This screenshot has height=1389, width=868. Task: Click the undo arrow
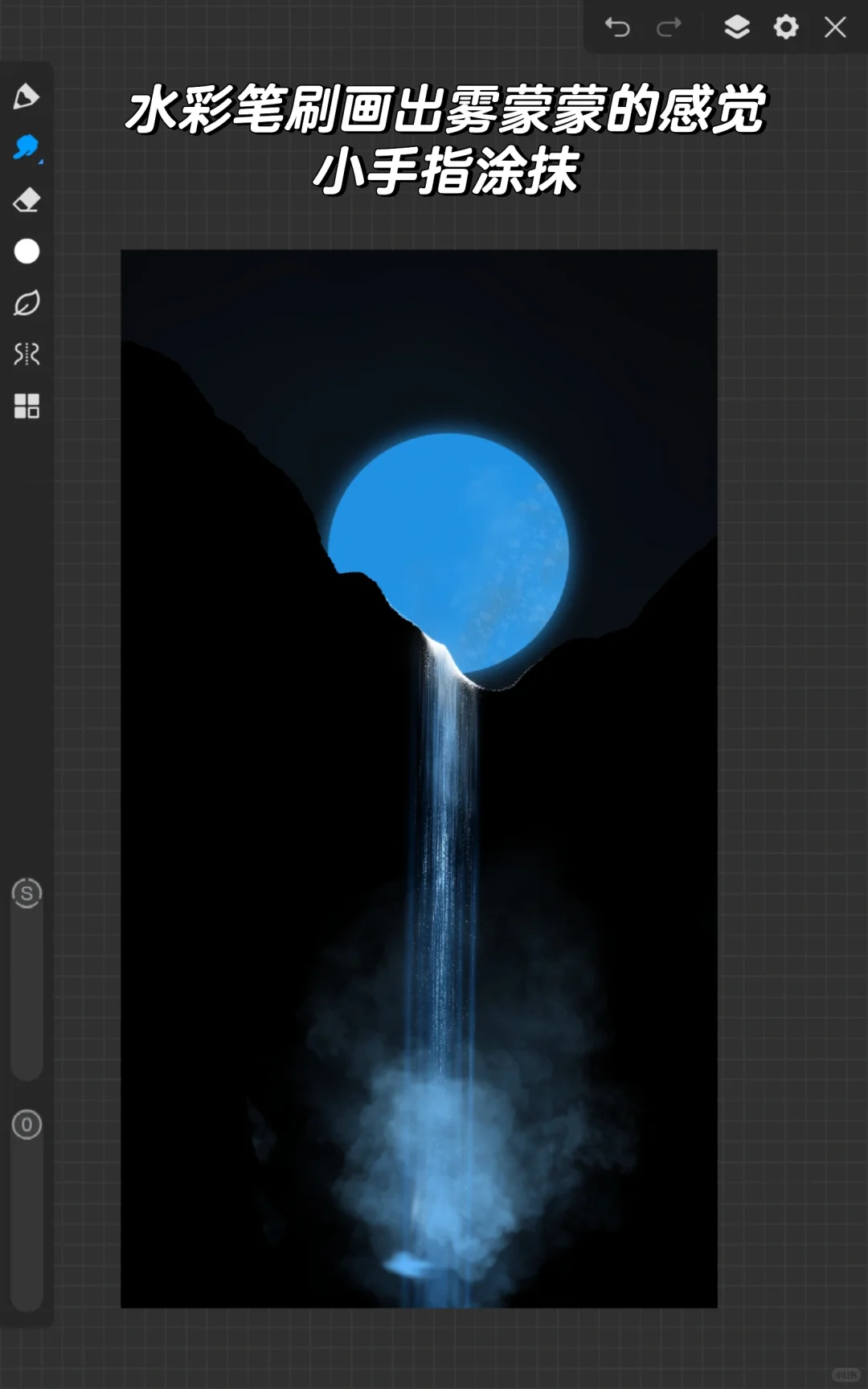(x=617, y=27)
